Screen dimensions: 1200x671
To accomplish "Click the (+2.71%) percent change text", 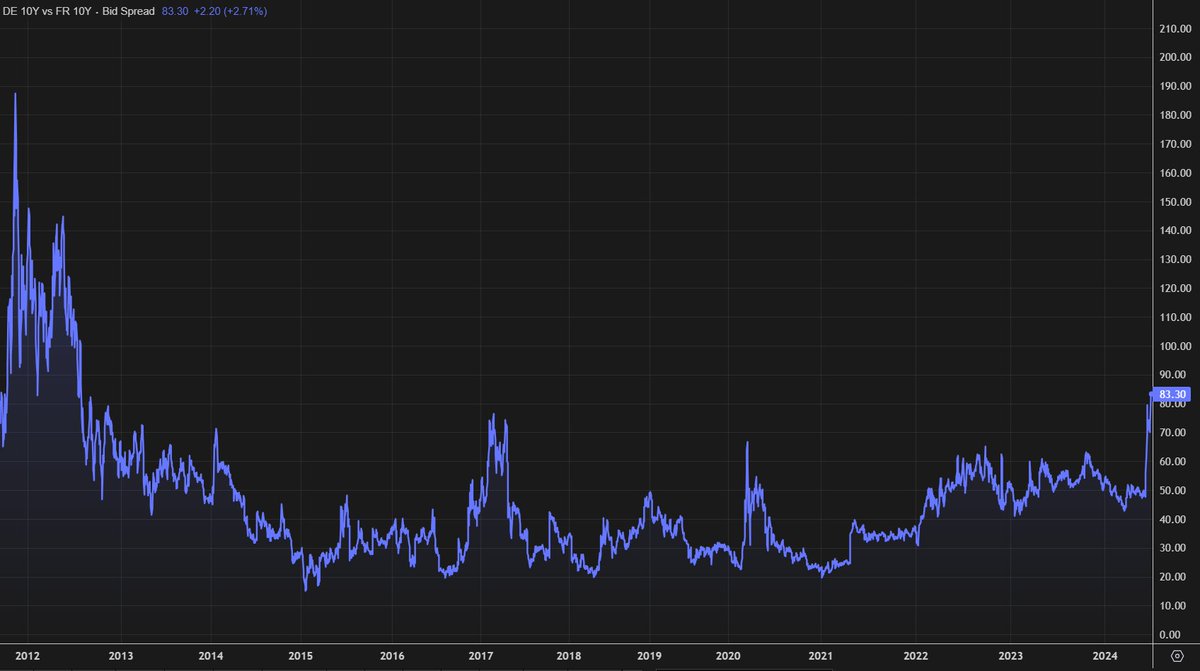I will 247,11.
